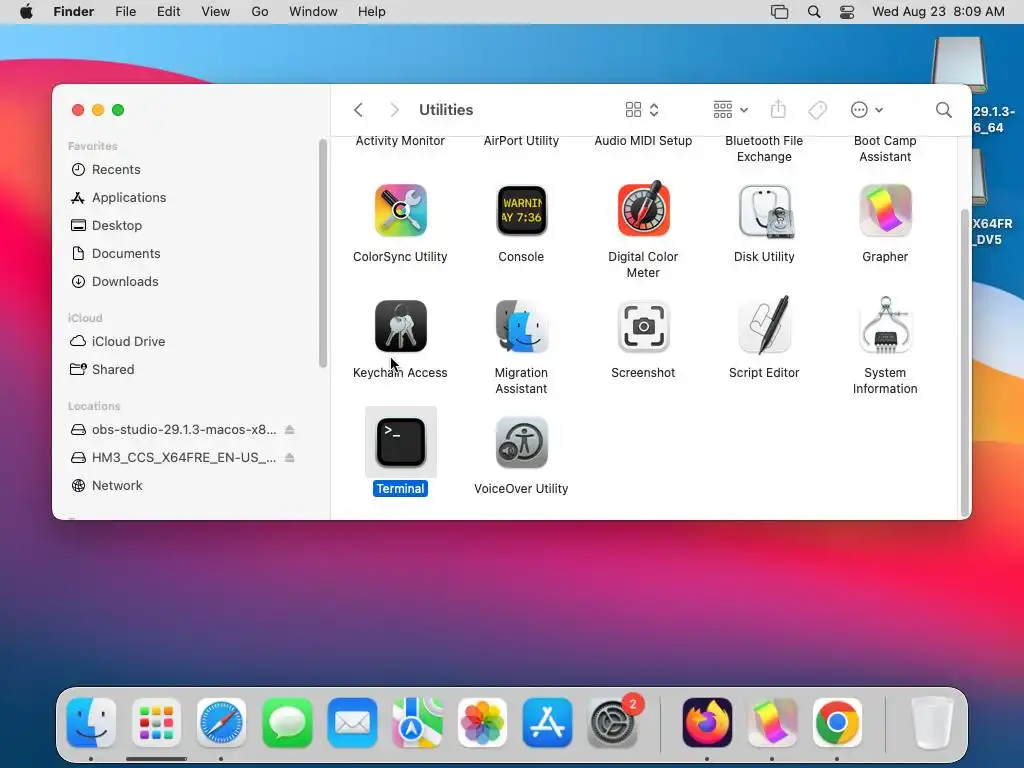Screen dimensions: 1024x768
Task: Open System Preferences from the Dock
Action: [613, 723]
